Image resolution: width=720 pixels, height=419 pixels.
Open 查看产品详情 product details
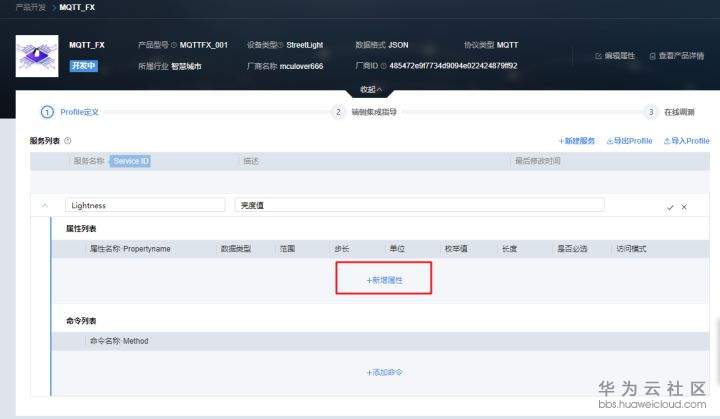click(x=677, y=56)
